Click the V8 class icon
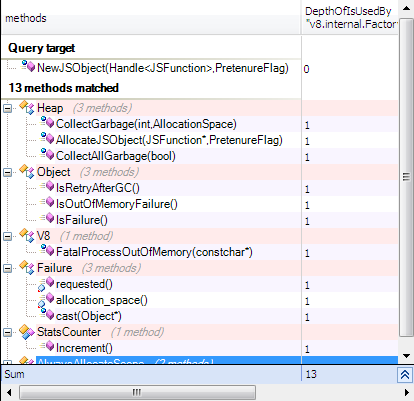Image resolution: width=414 pixels, height=401 pixels. pos(27,235)
